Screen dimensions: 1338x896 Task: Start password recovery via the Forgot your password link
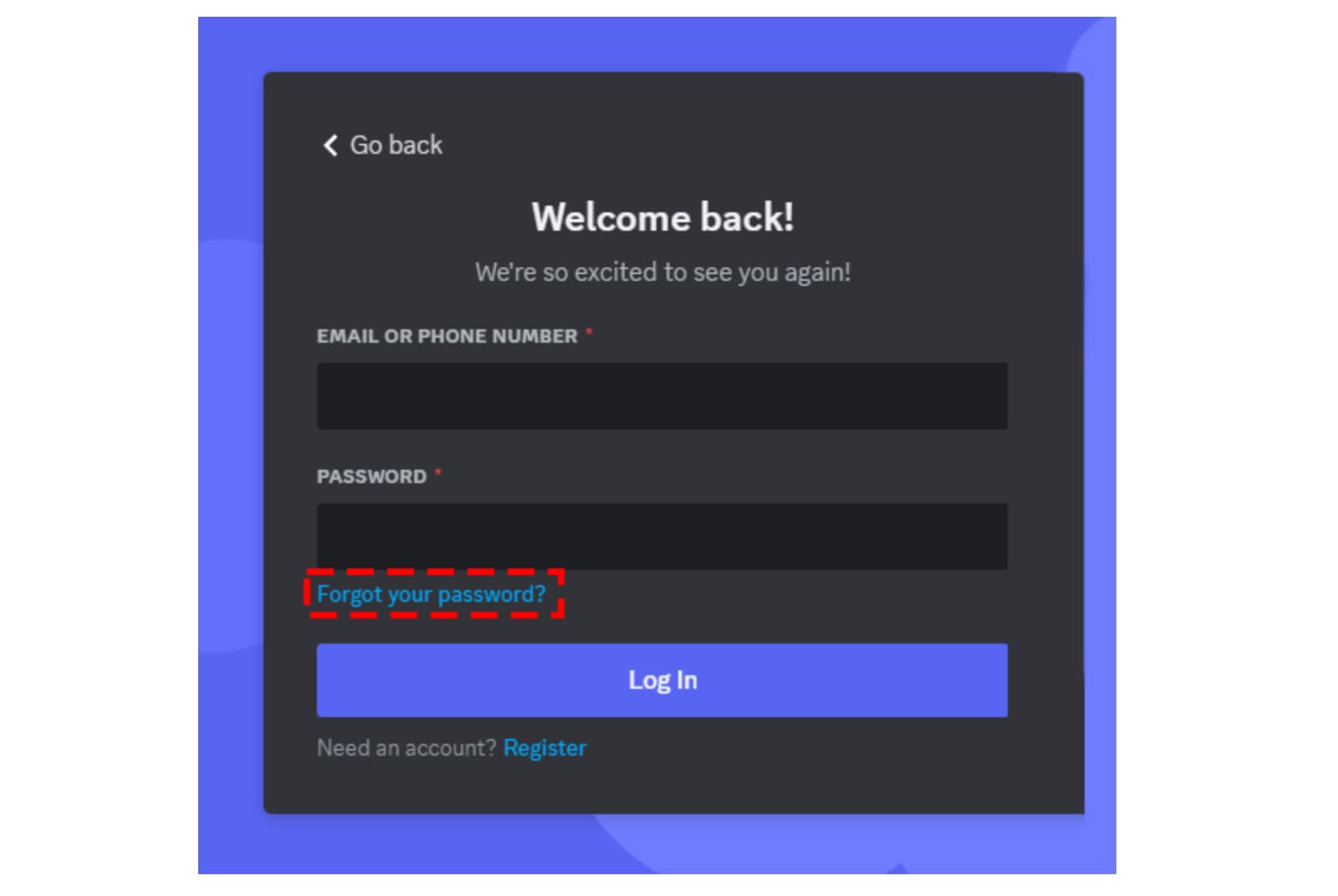click(432, 594)
